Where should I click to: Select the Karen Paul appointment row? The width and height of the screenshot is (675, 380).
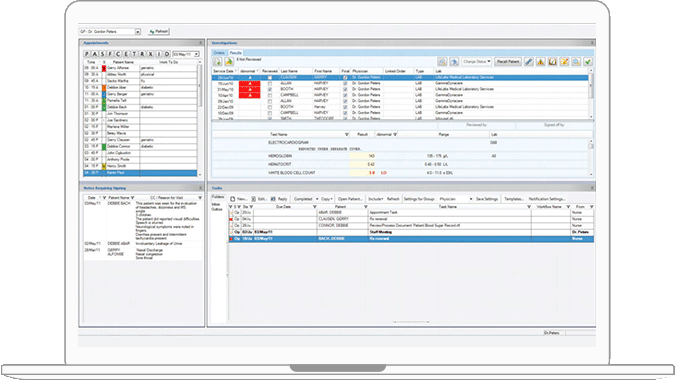(x=140, y=173)
